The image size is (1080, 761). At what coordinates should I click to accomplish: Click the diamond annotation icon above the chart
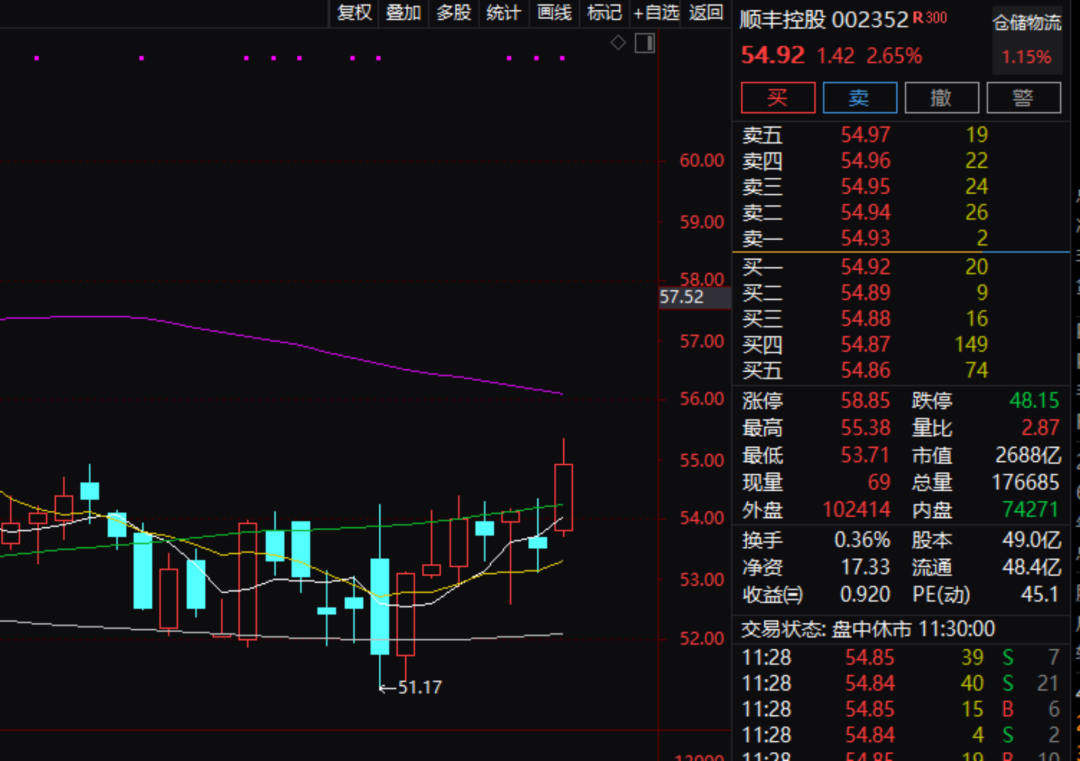(x=618, y=43)
